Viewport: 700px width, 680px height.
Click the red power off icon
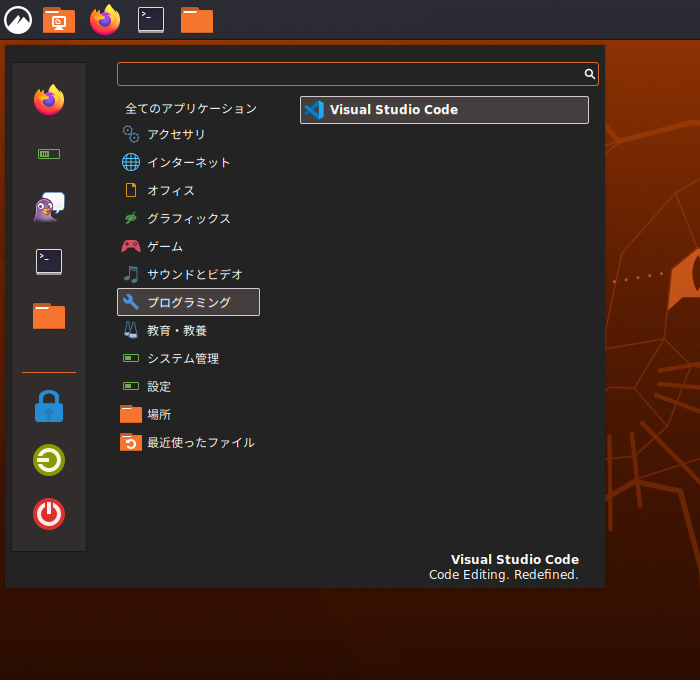click(49, 514)
